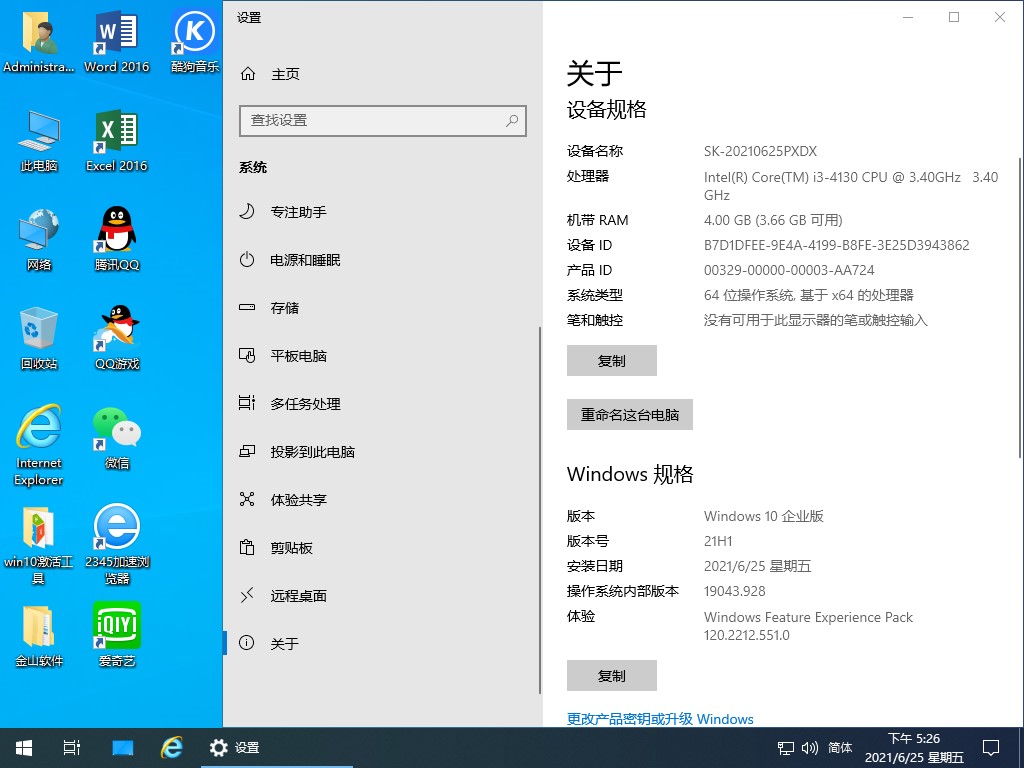Image resolution: width=1024 pixels, height=768 pixels.
Task: Open the Clipboard (剪贴板) settings
Action: point(291,548)
